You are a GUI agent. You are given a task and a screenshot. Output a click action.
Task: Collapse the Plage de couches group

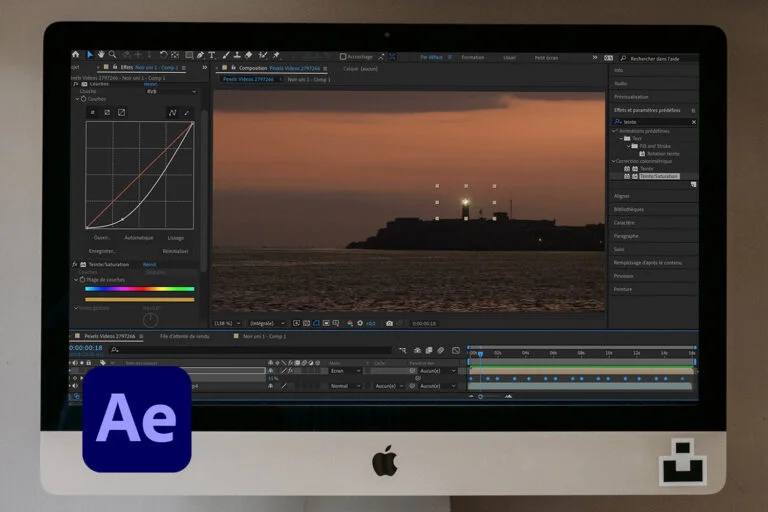pyautogui.click(x=76, y=280)
